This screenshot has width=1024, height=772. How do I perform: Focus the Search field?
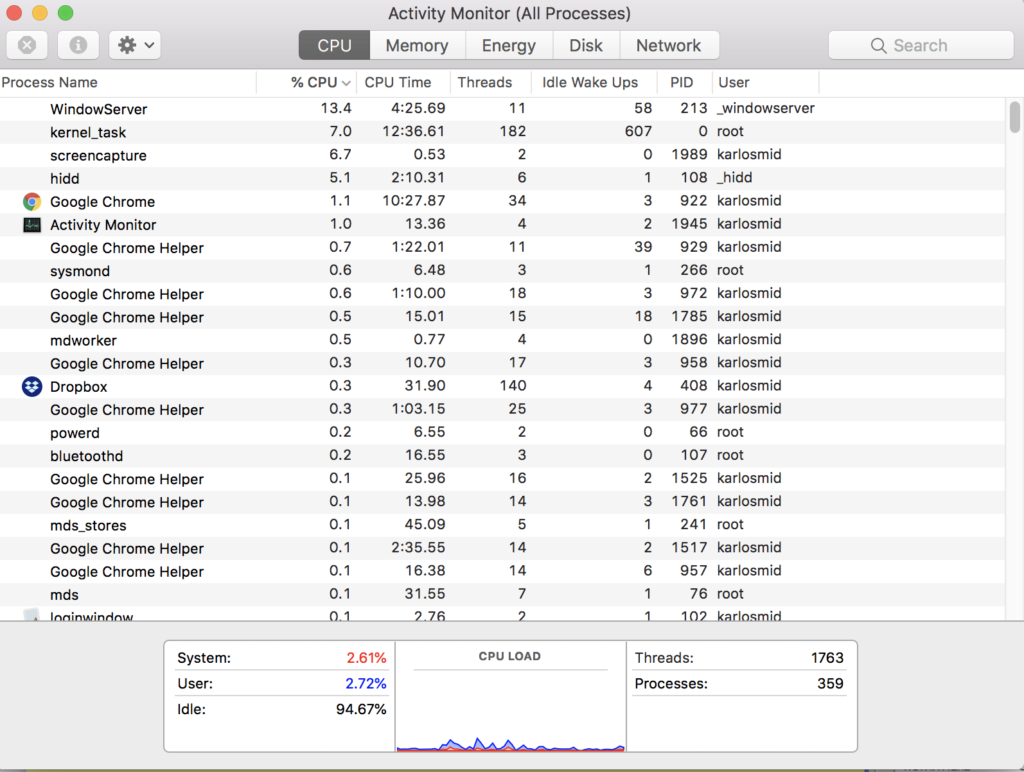[x=921, y=45]
